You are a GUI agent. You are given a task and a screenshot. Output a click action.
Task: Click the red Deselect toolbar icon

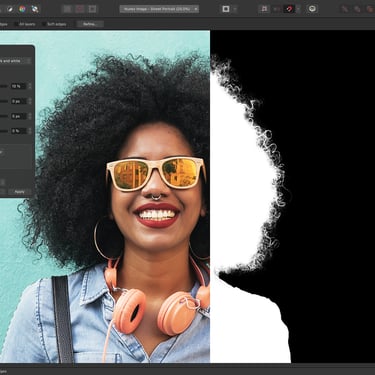(x=80, y=9)
